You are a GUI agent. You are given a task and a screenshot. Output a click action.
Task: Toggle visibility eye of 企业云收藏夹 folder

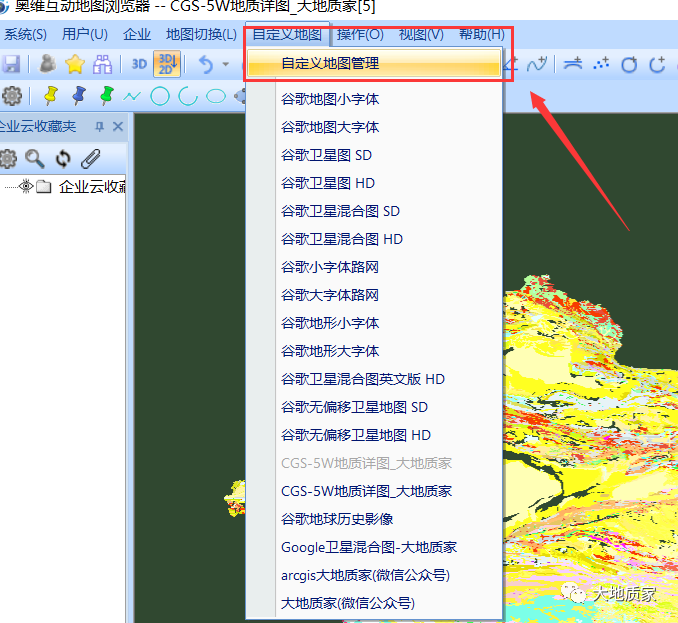[26, 186]
